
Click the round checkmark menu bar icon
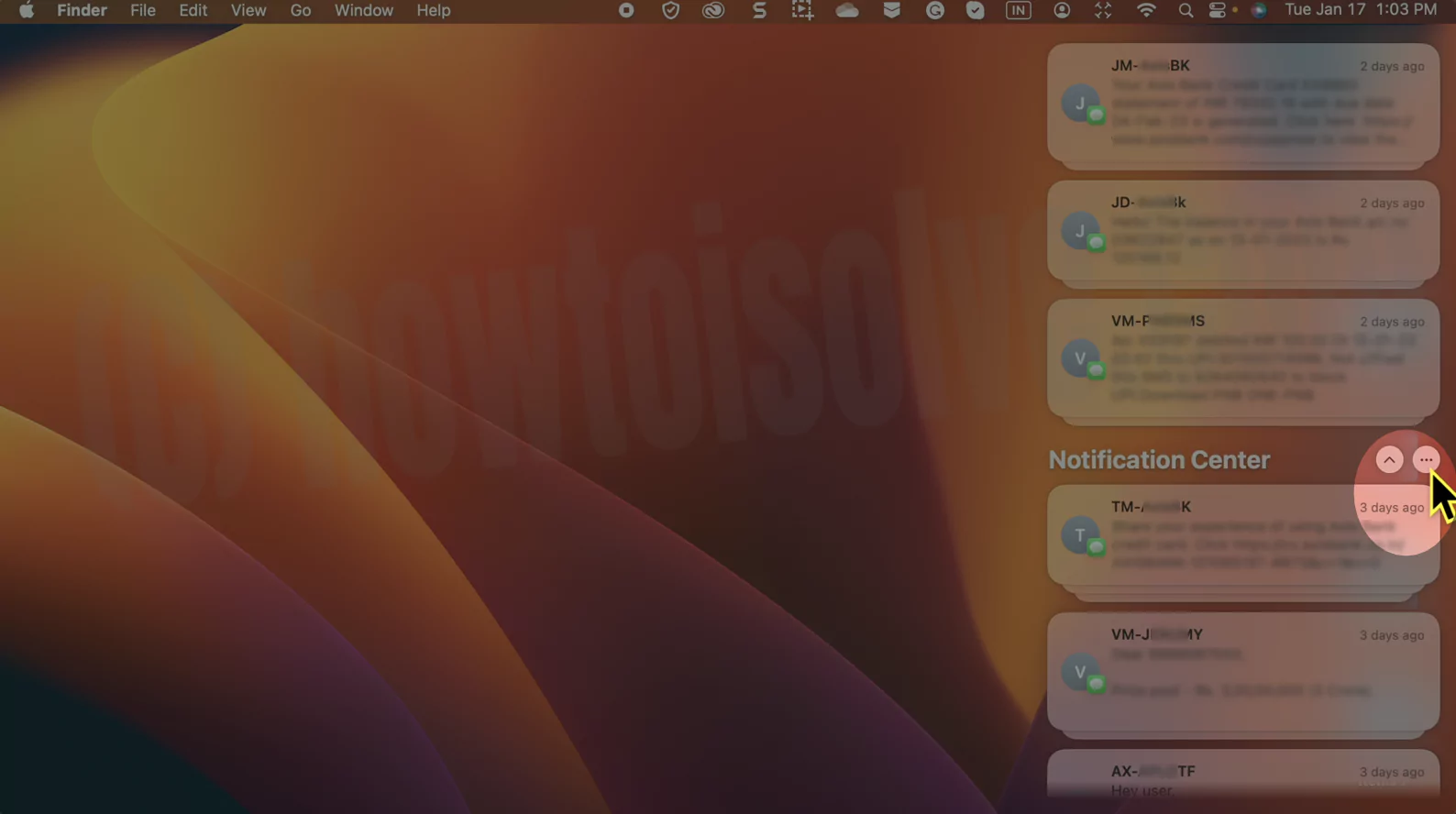click(x=976, y=10)
